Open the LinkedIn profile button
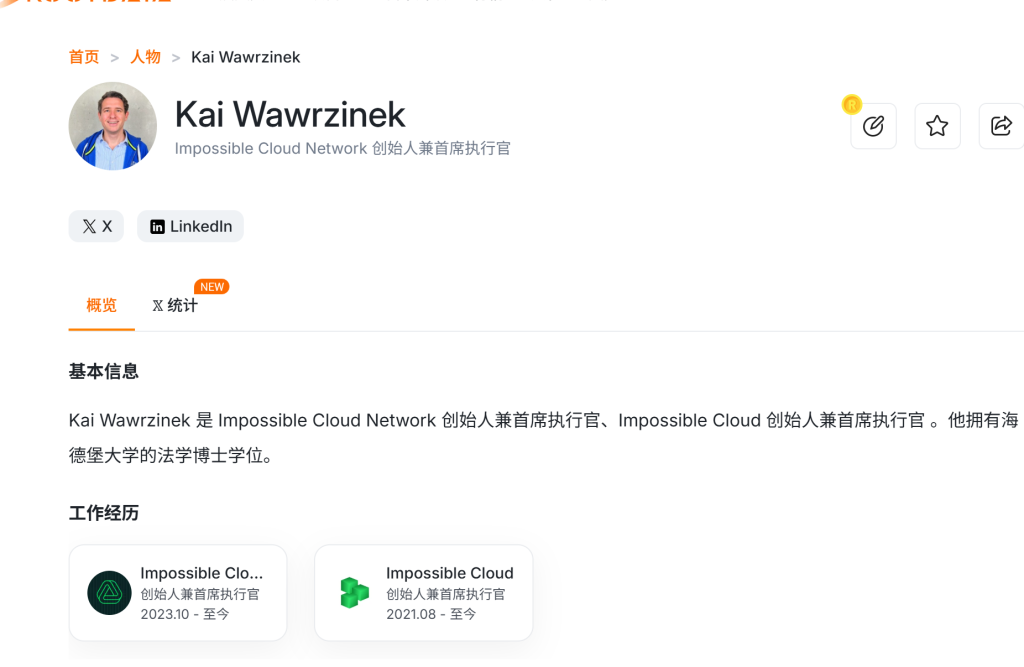Image resolution: width=1024 pixels, height=667 pixels. (x=190, y=226)
